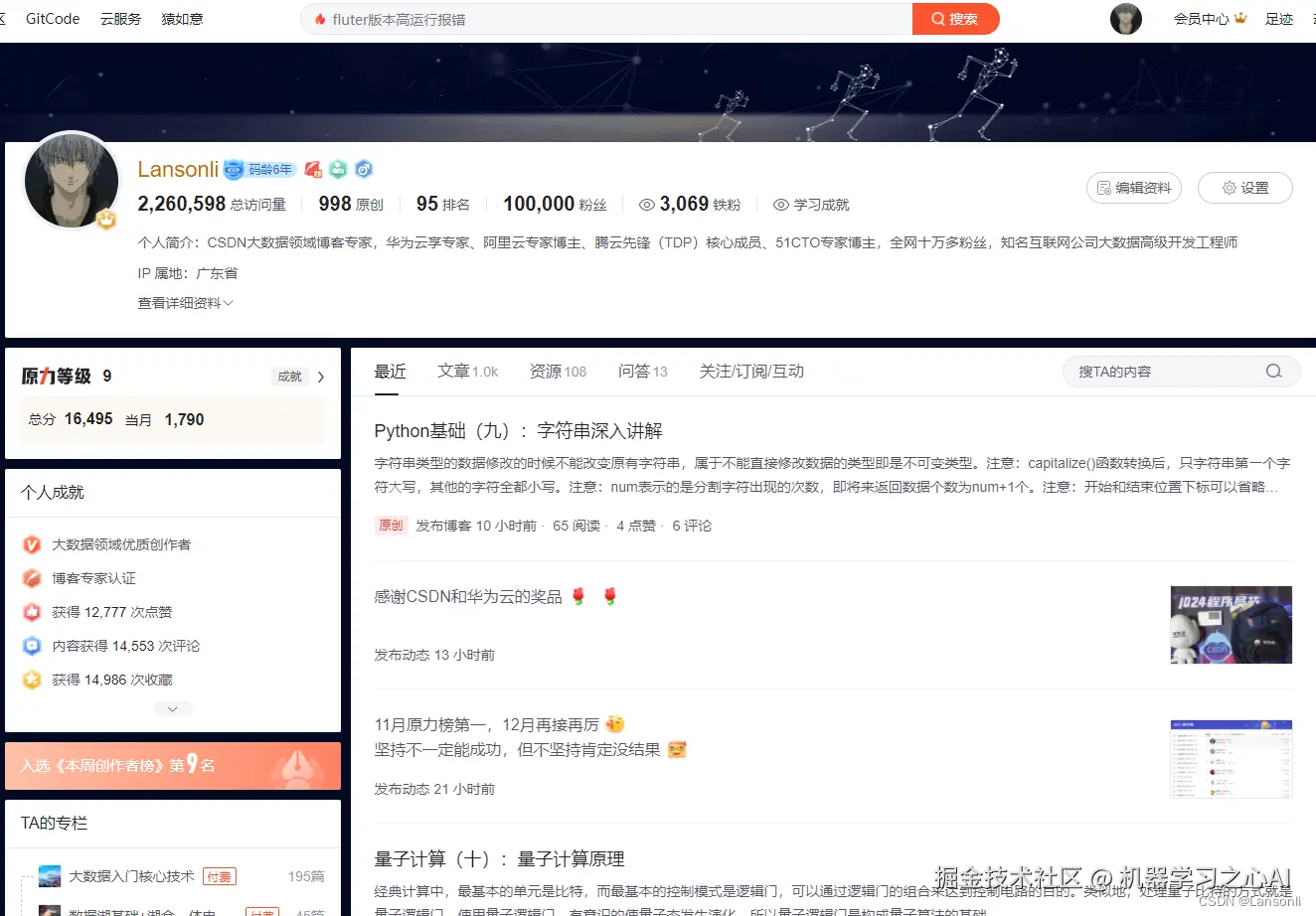Click 100,000 粉丝 follower count
Image resolution: width=1316 pixels, height=916 pixels.
pos(555,204)
